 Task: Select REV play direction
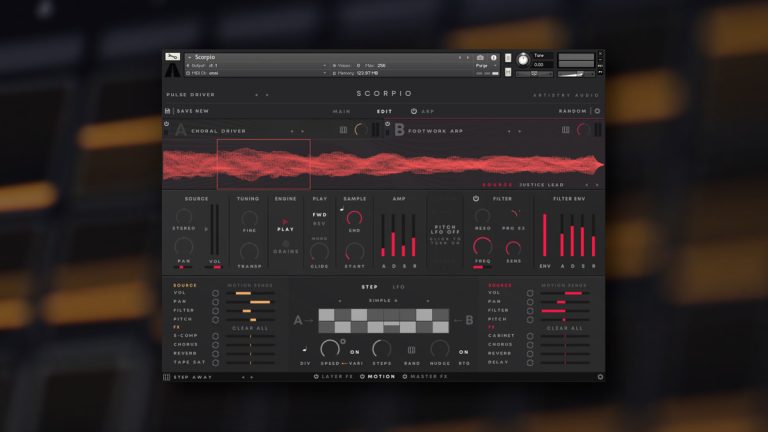point(319,224)
